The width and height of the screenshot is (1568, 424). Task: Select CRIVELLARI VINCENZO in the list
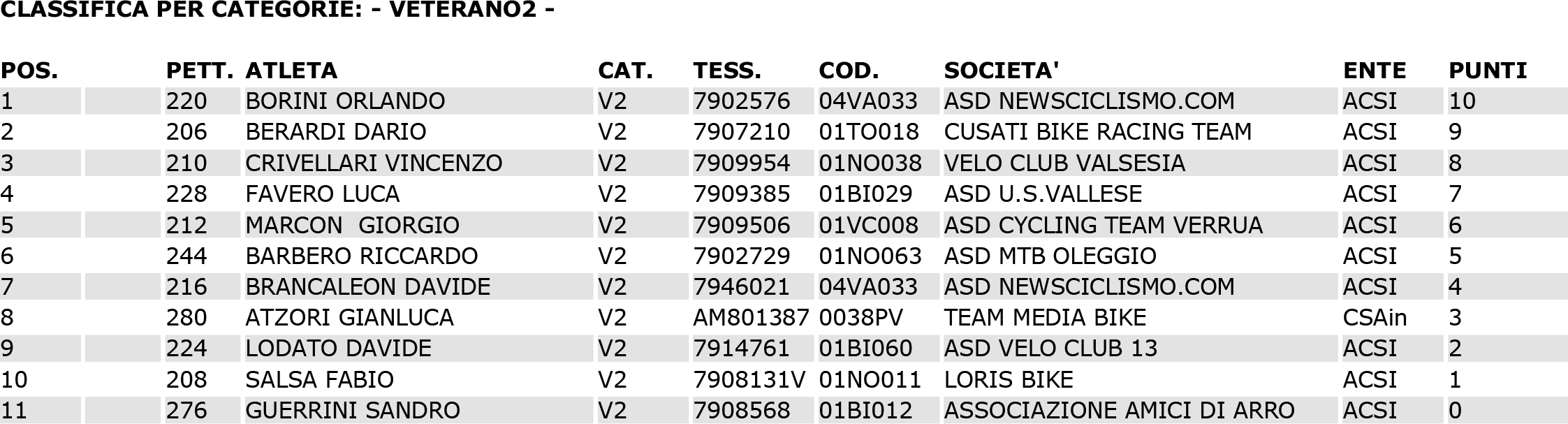point(374,163)
